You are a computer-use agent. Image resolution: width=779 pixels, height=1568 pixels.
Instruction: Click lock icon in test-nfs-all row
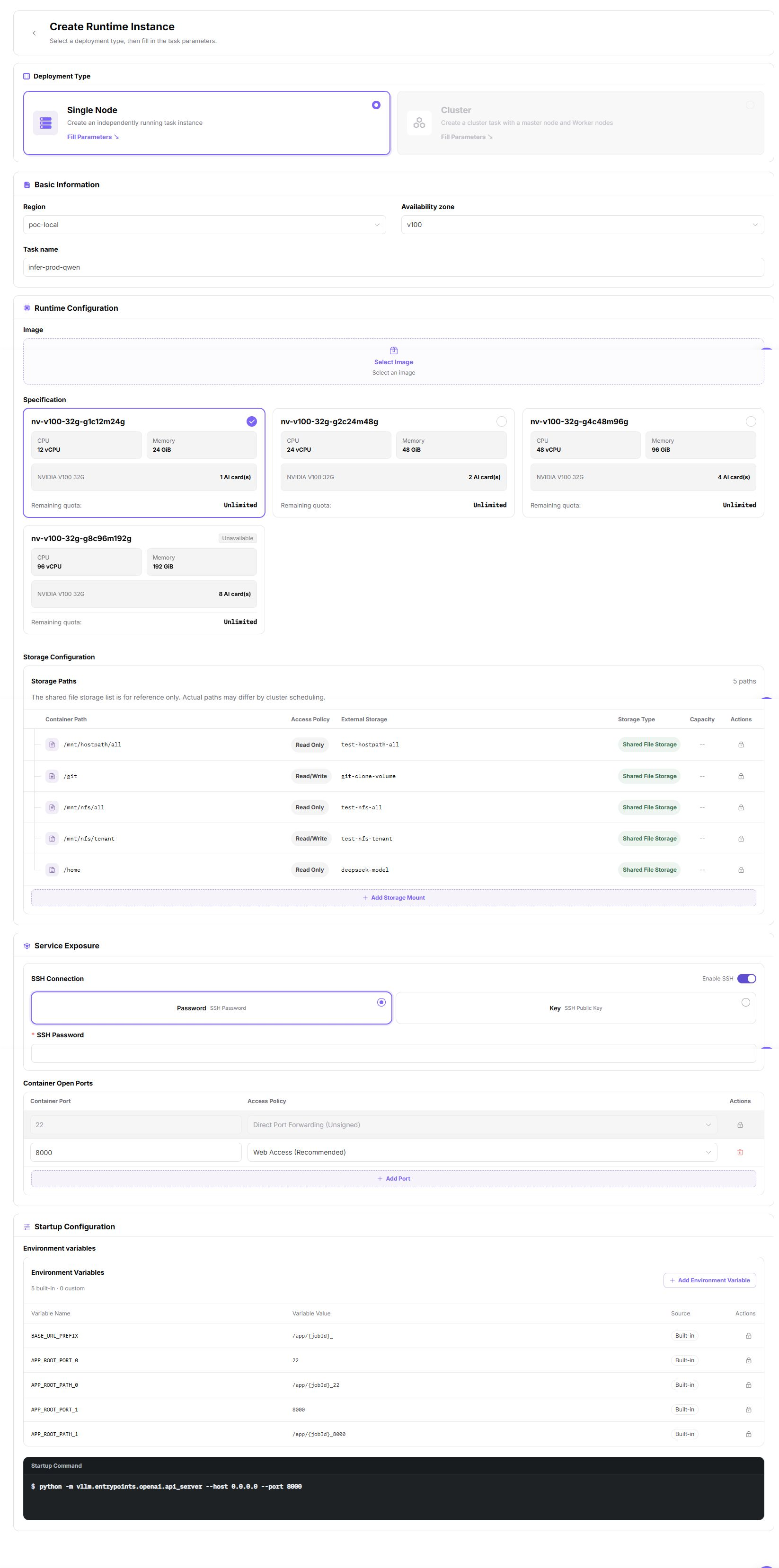741,807
